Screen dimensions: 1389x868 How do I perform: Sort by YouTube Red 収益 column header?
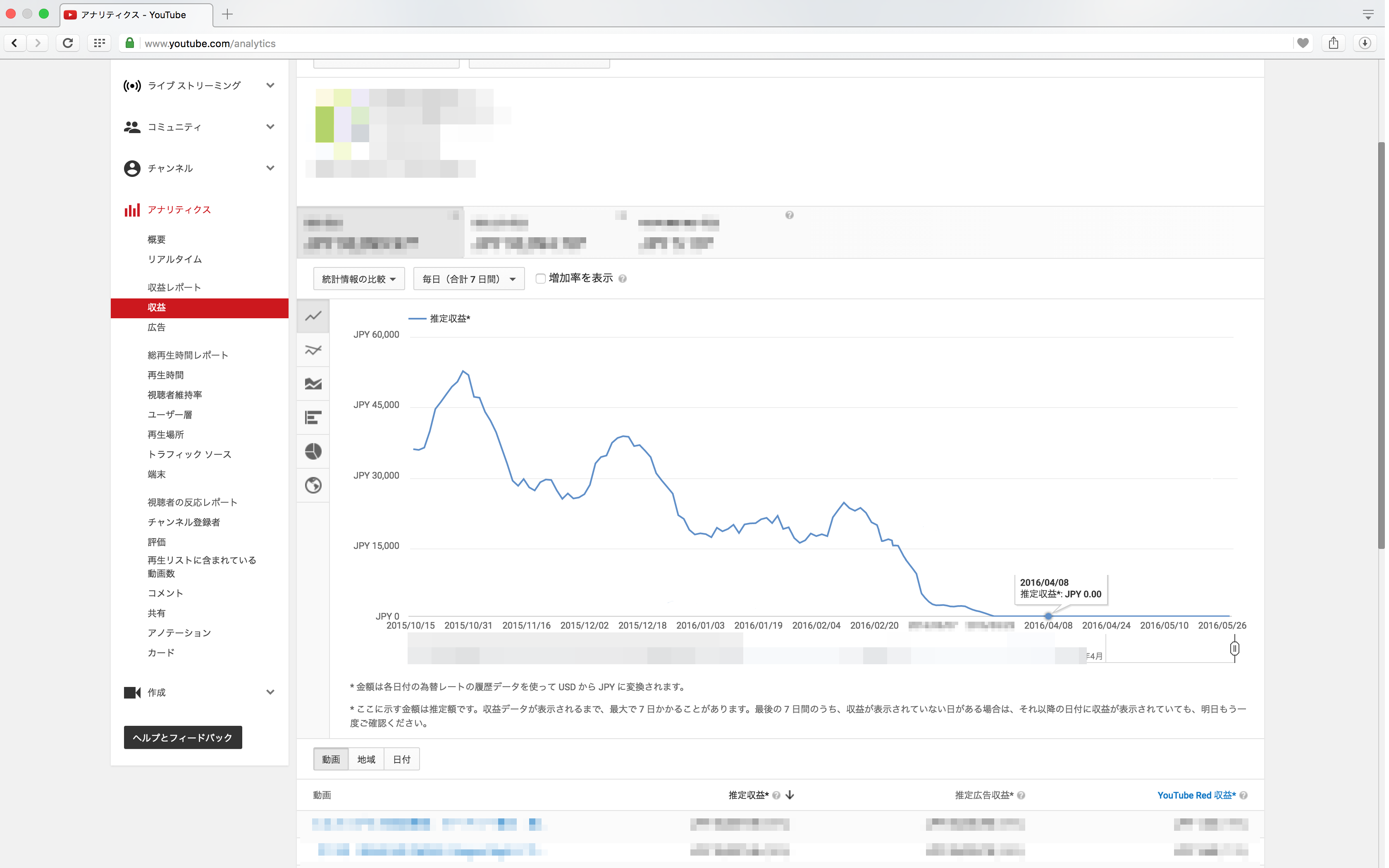point(1196,795)
